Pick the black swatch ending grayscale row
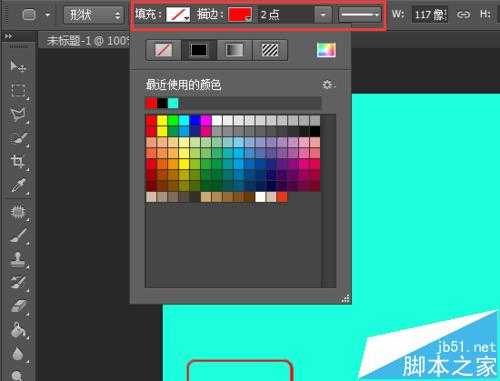 (315, 131)
